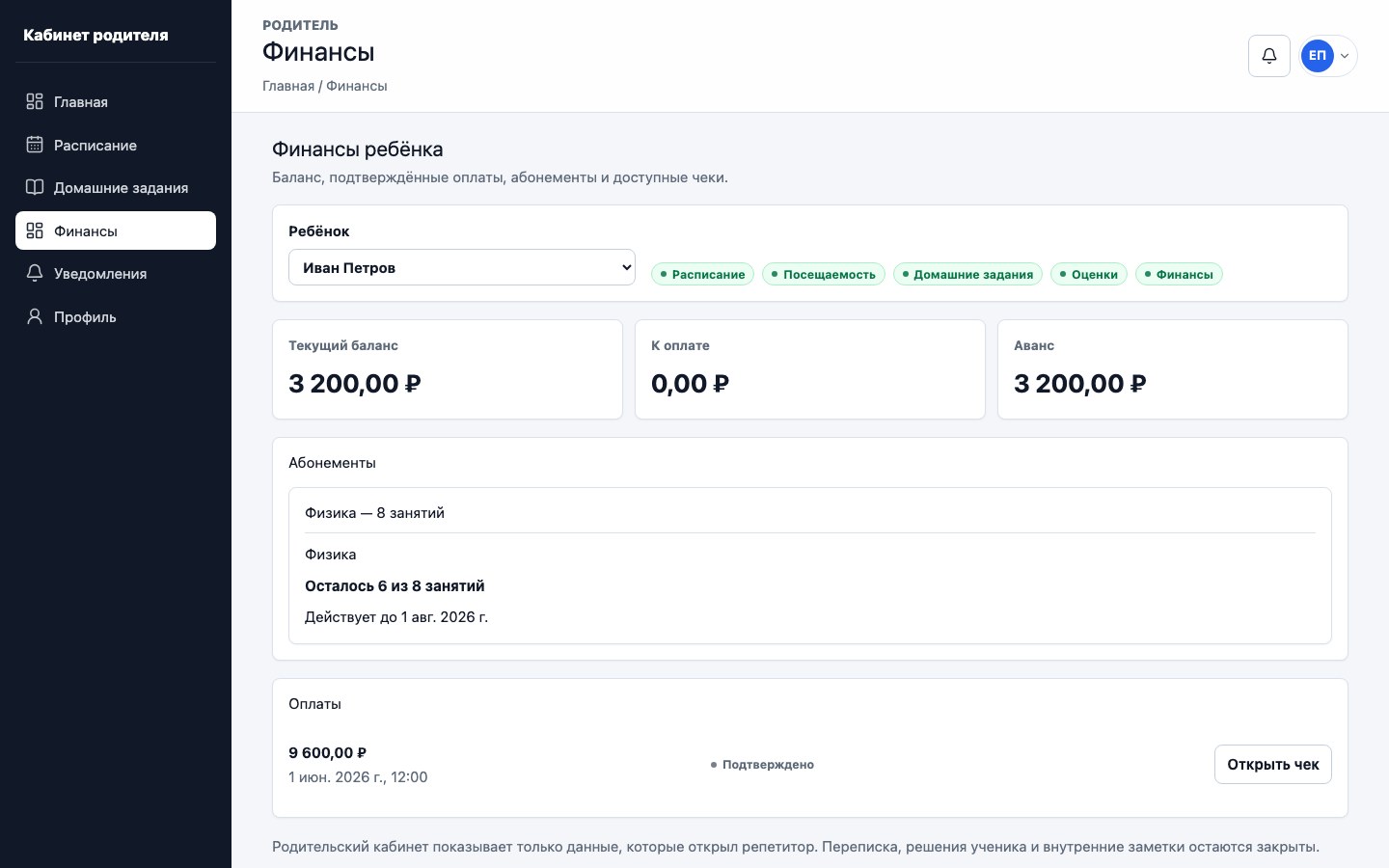Click the Открыть чек button

[1272, 764]
